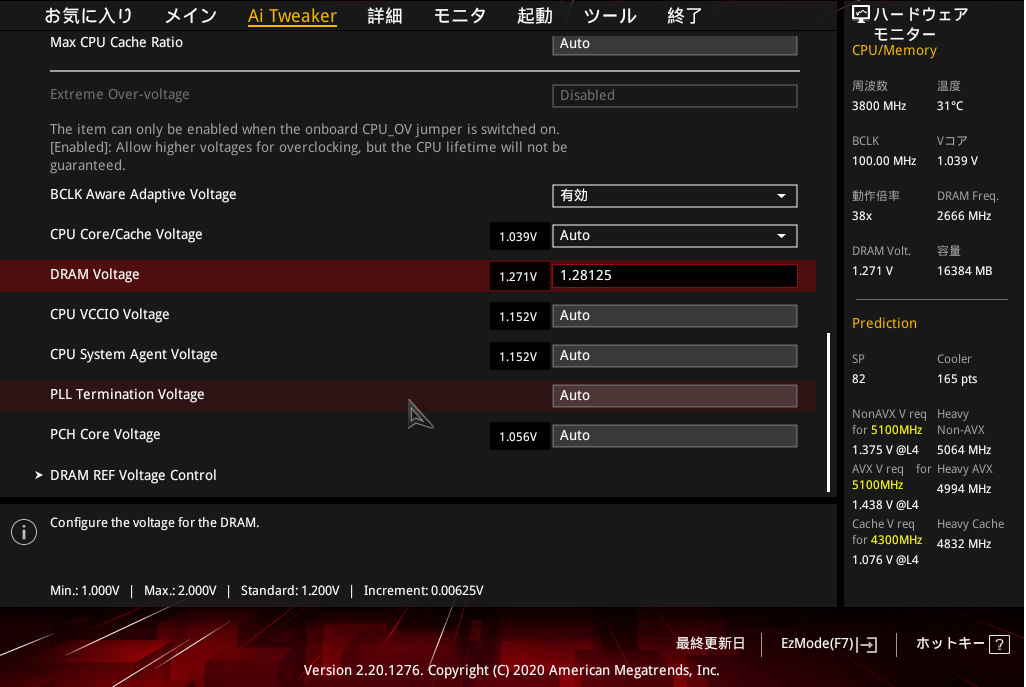Screen dimensions: 1026x687
Task: Switch to the メイン tab
Action: pos(190,16)
